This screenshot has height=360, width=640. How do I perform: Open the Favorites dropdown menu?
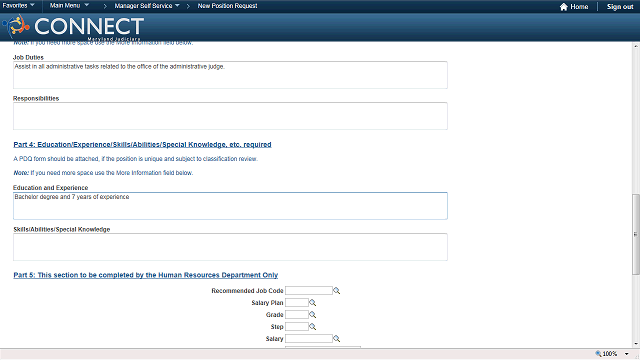18,6
